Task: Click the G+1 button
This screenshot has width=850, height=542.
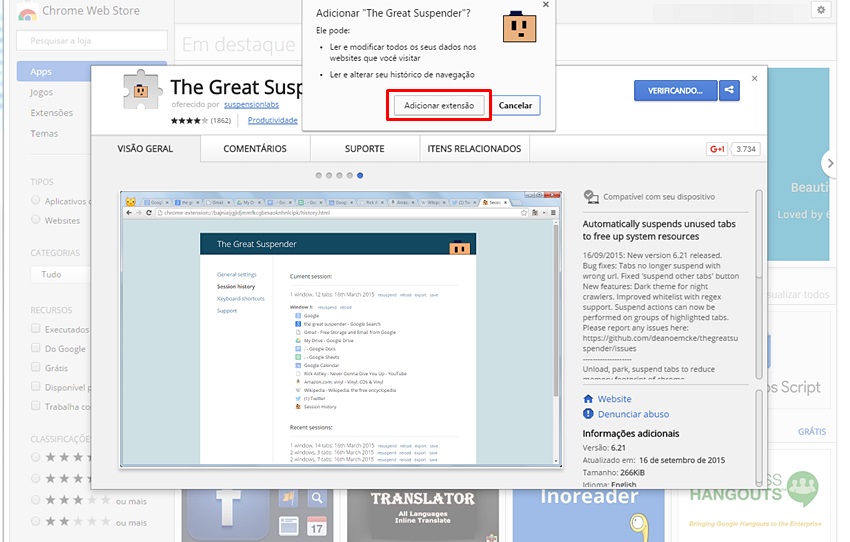Action: point(717,149)
